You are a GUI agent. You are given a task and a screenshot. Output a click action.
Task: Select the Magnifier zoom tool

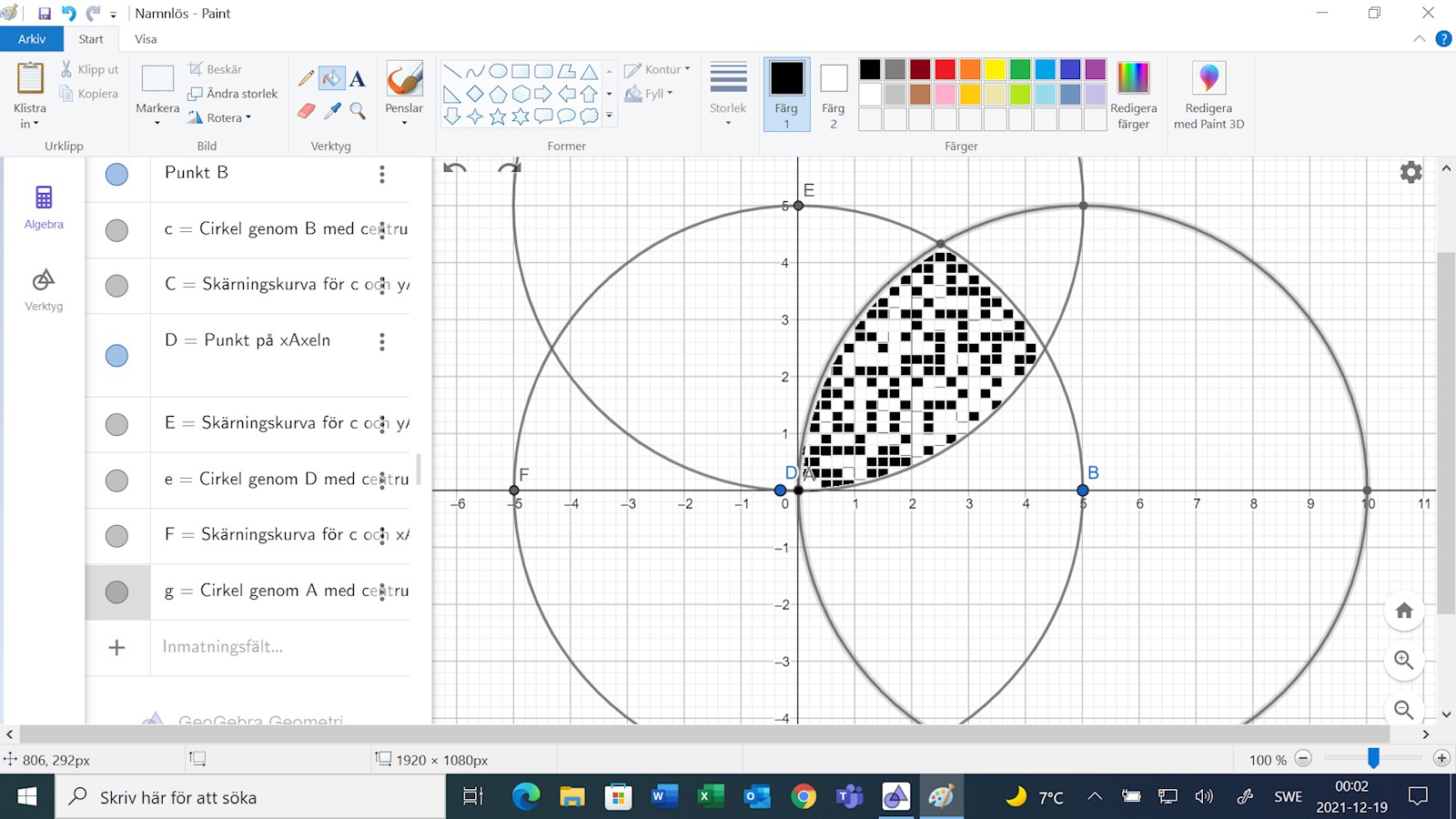pyautogui.click(x=358, y=111)
